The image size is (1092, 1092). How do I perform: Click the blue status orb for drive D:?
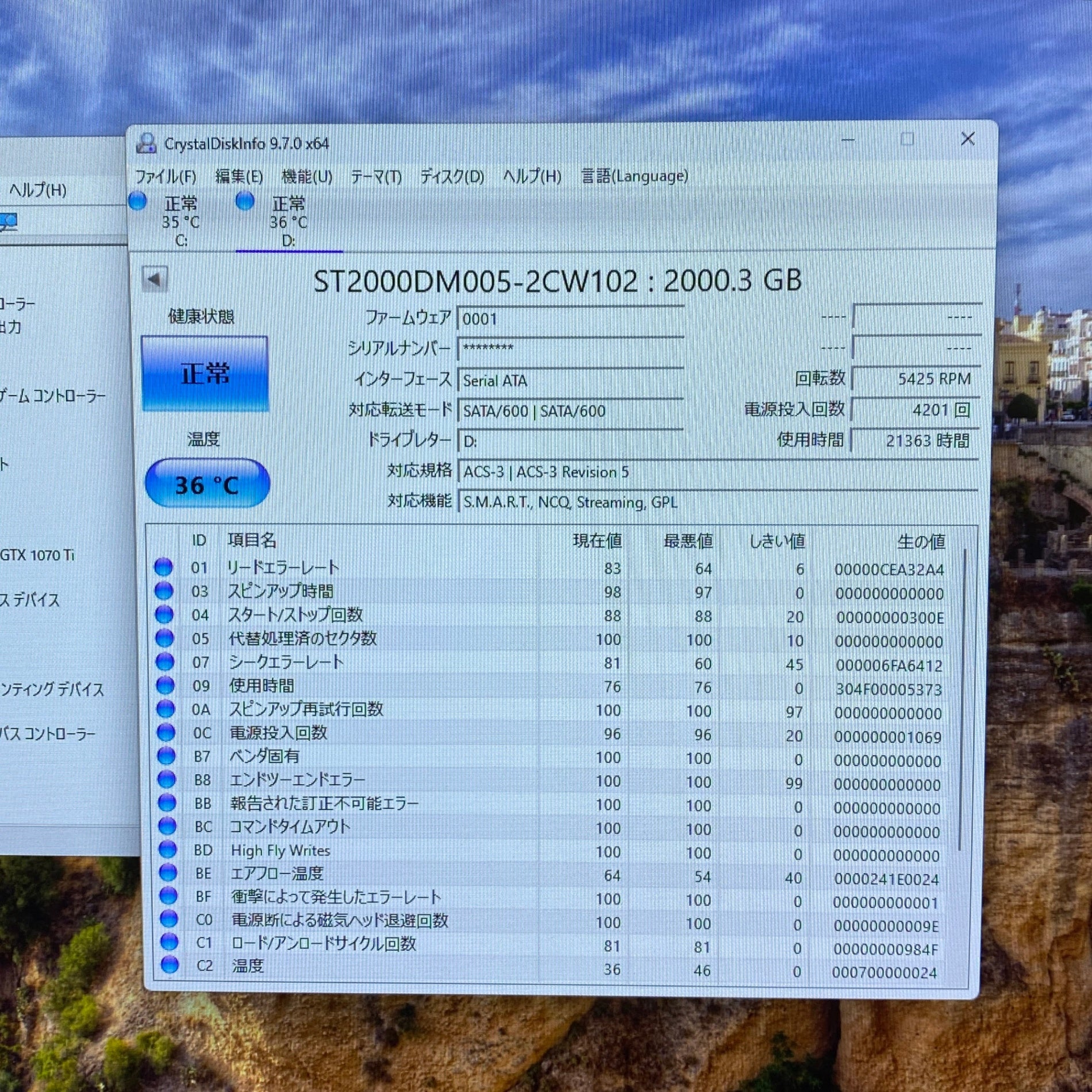(x=245, y=202)
